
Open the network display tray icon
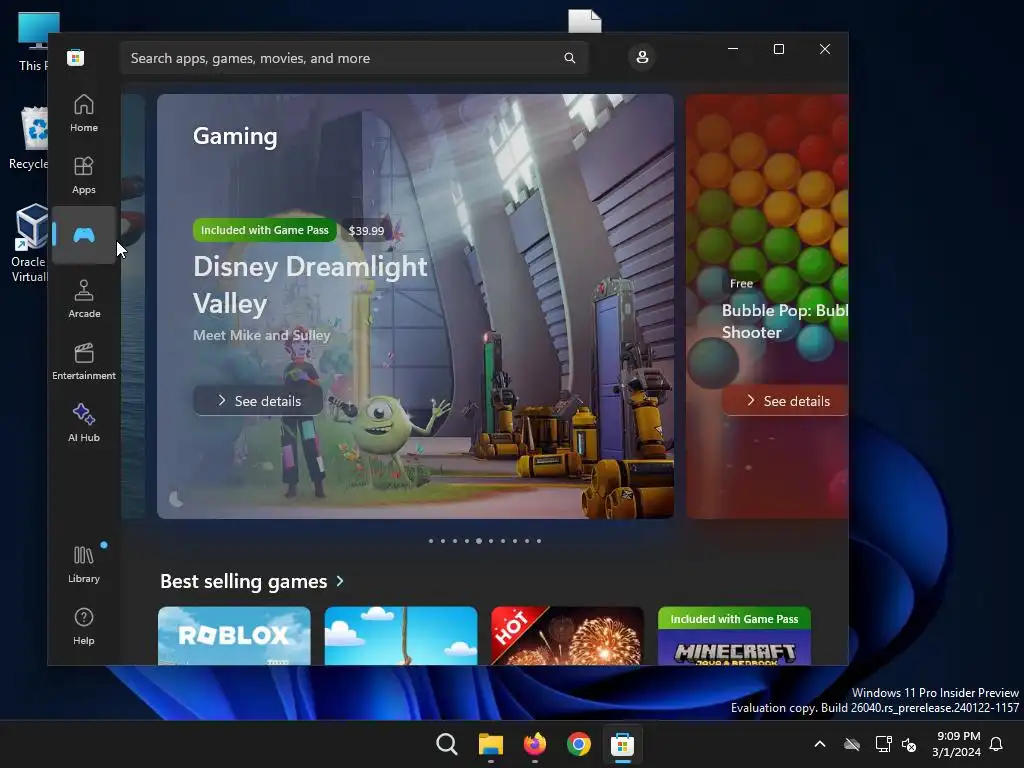pyautogui.click(x=883, y=744)
